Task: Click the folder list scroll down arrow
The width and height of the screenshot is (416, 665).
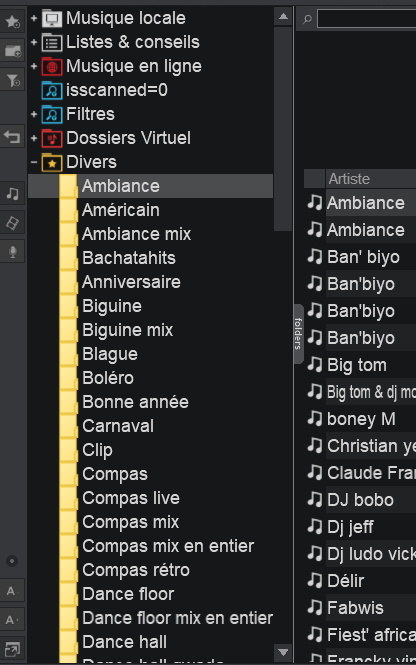Action: click(x=283, y=652)
